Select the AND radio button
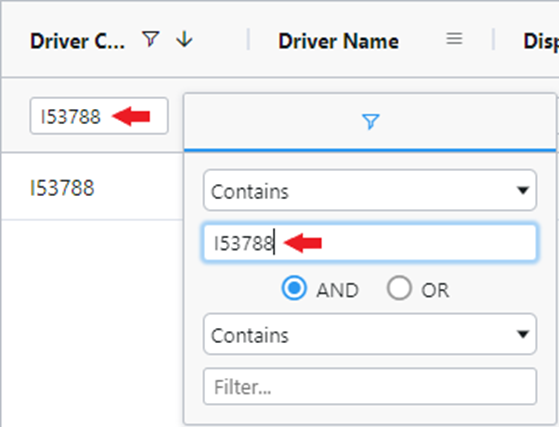Image resolution: width=559 pixels, height=427 pixels. click(294, 288)
